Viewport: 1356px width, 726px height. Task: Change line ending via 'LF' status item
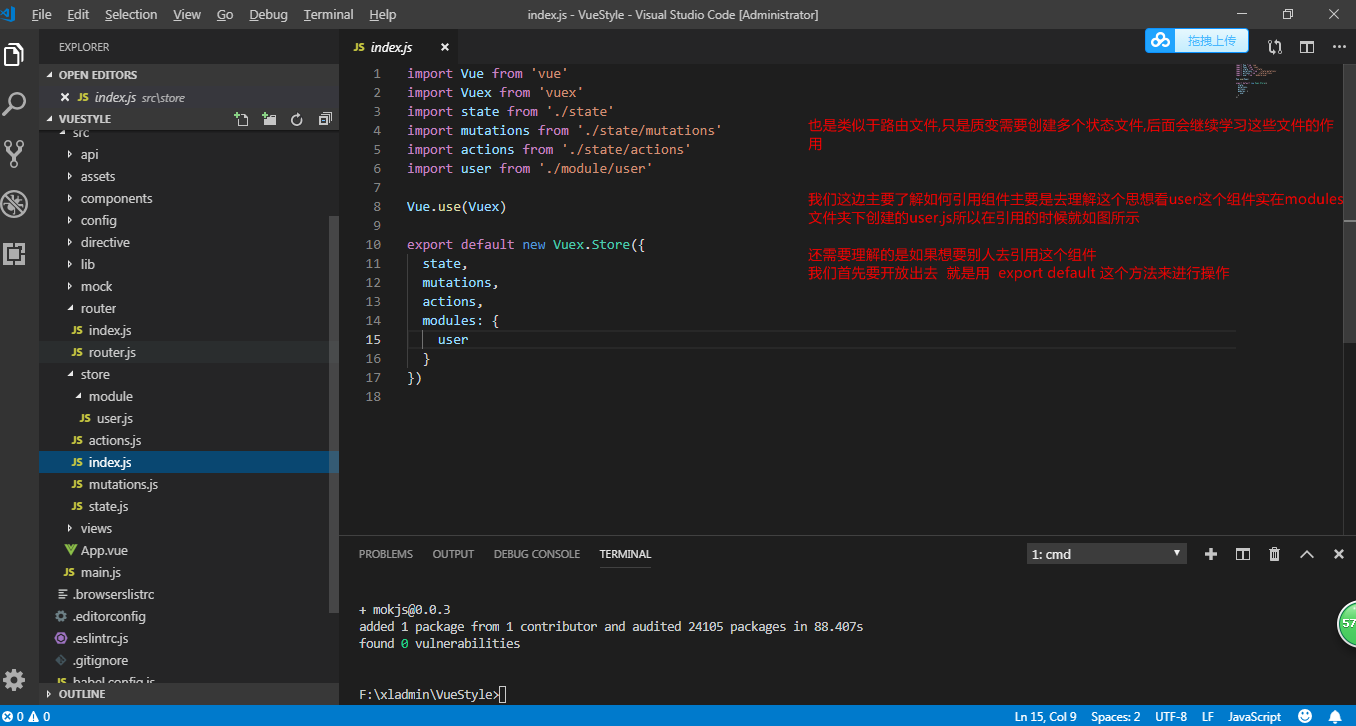point(1208,716)
